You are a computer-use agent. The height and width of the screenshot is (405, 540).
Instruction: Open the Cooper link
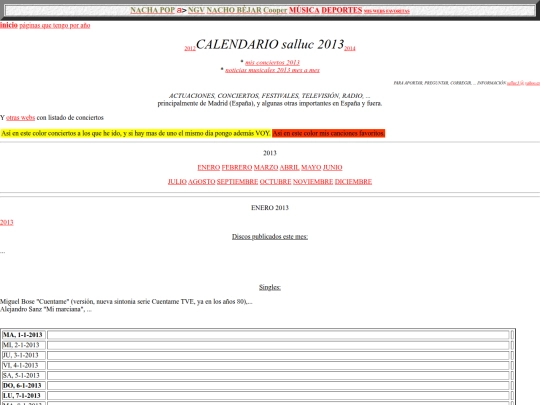pos(275,10)
